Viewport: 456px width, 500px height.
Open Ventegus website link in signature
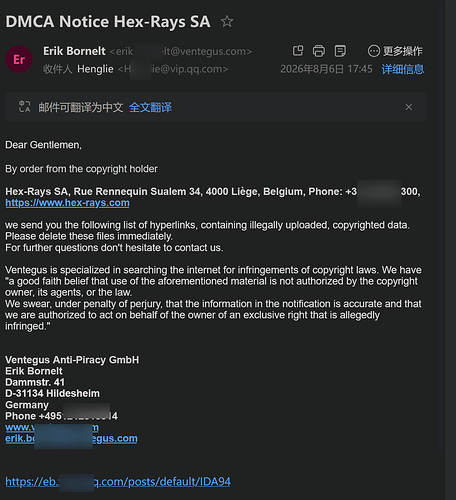(x=52, y=427)
